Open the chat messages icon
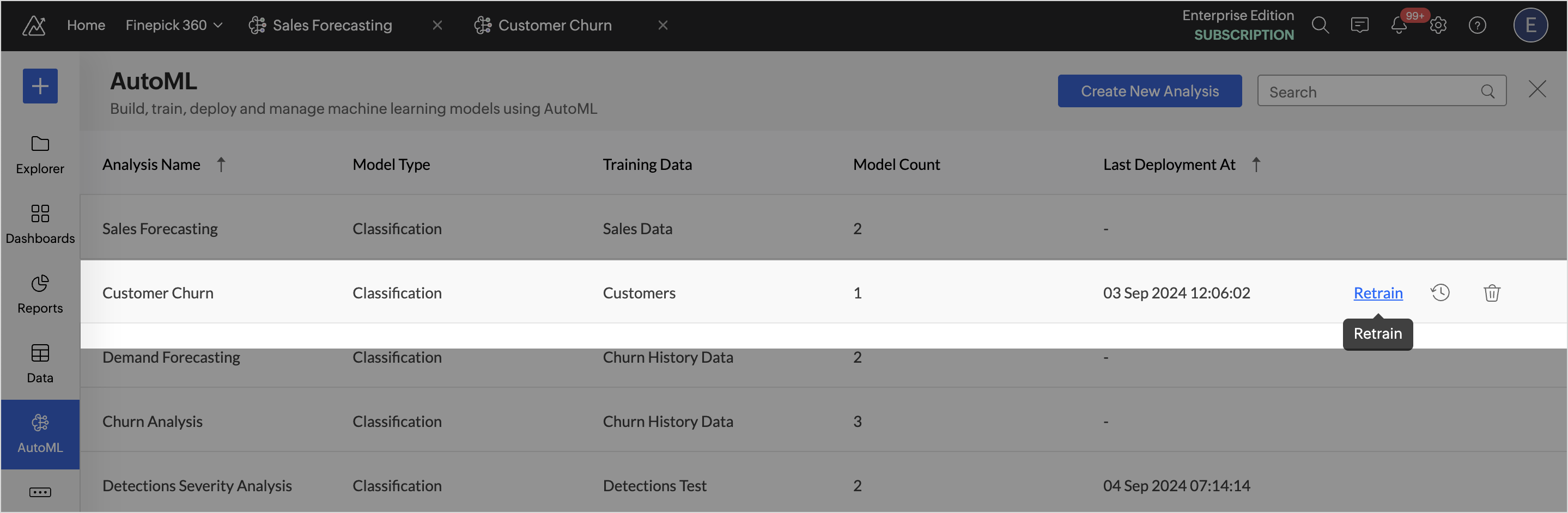This screenshot has width=1568, height=513. [x=1359, y=25]
